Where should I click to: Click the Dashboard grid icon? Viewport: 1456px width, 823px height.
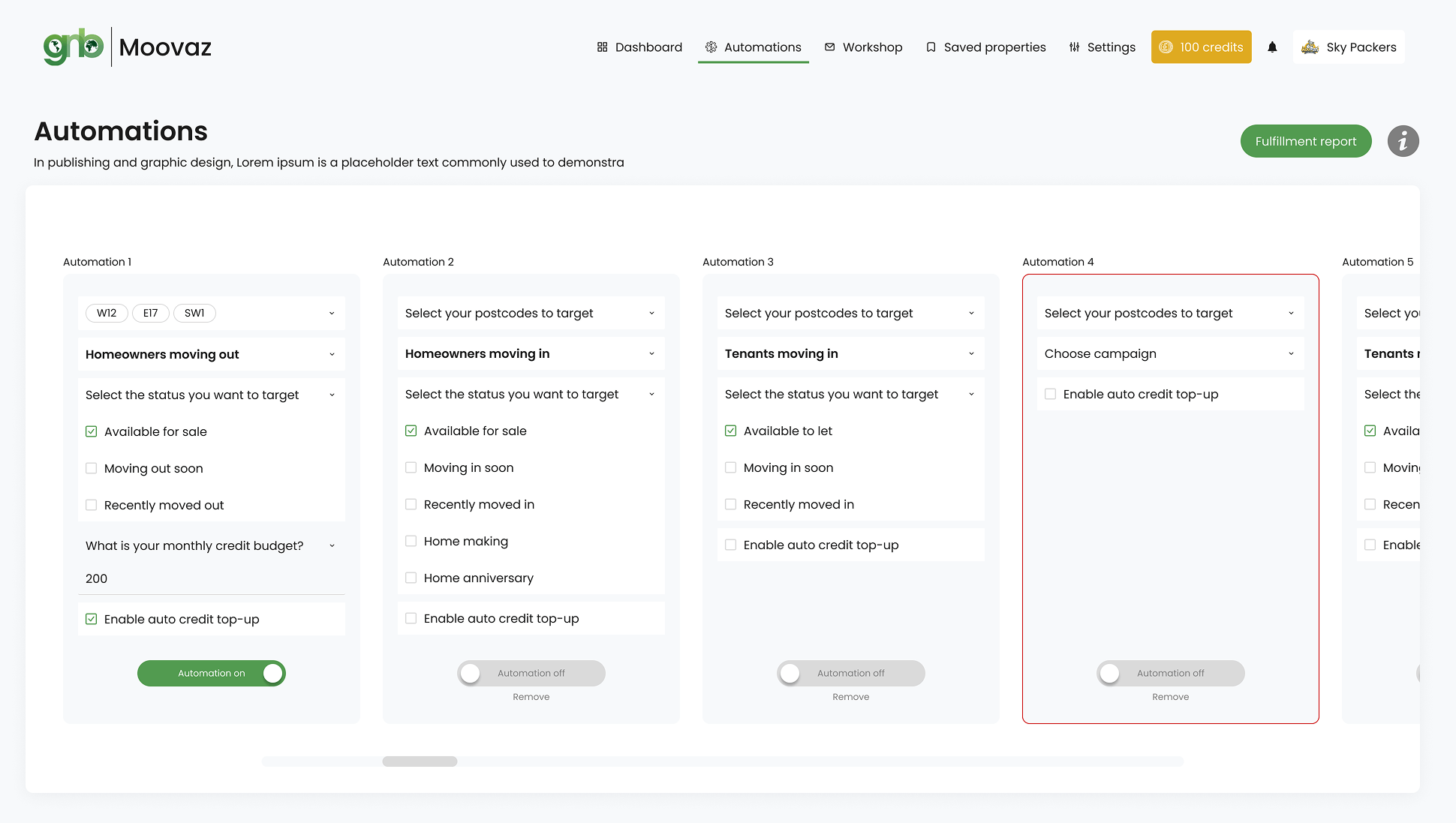[x=602, y=47]
